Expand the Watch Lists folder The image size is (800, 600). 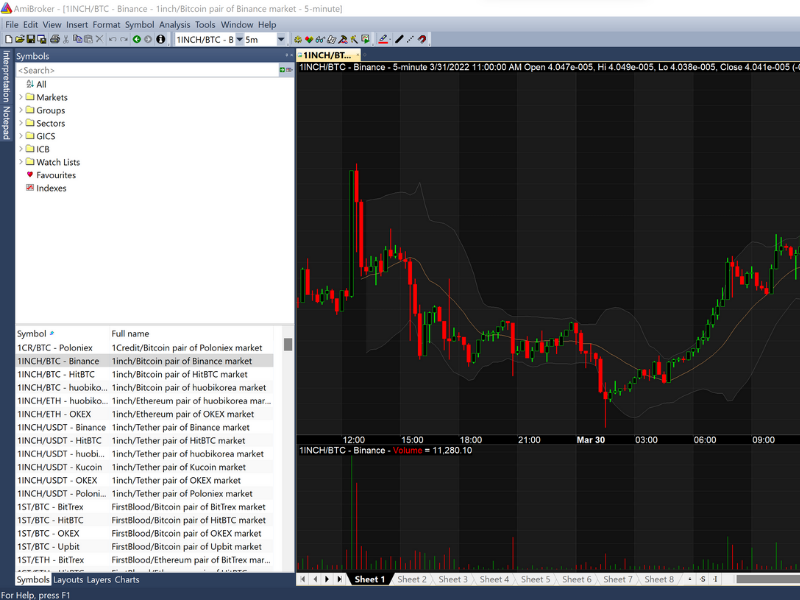21,162
